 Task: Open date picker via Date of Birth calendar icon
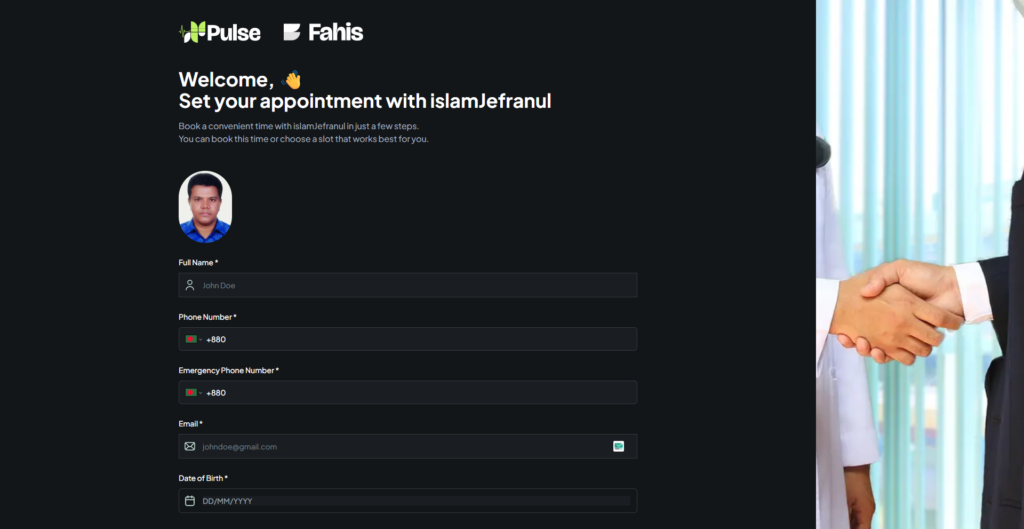(190, 500)
